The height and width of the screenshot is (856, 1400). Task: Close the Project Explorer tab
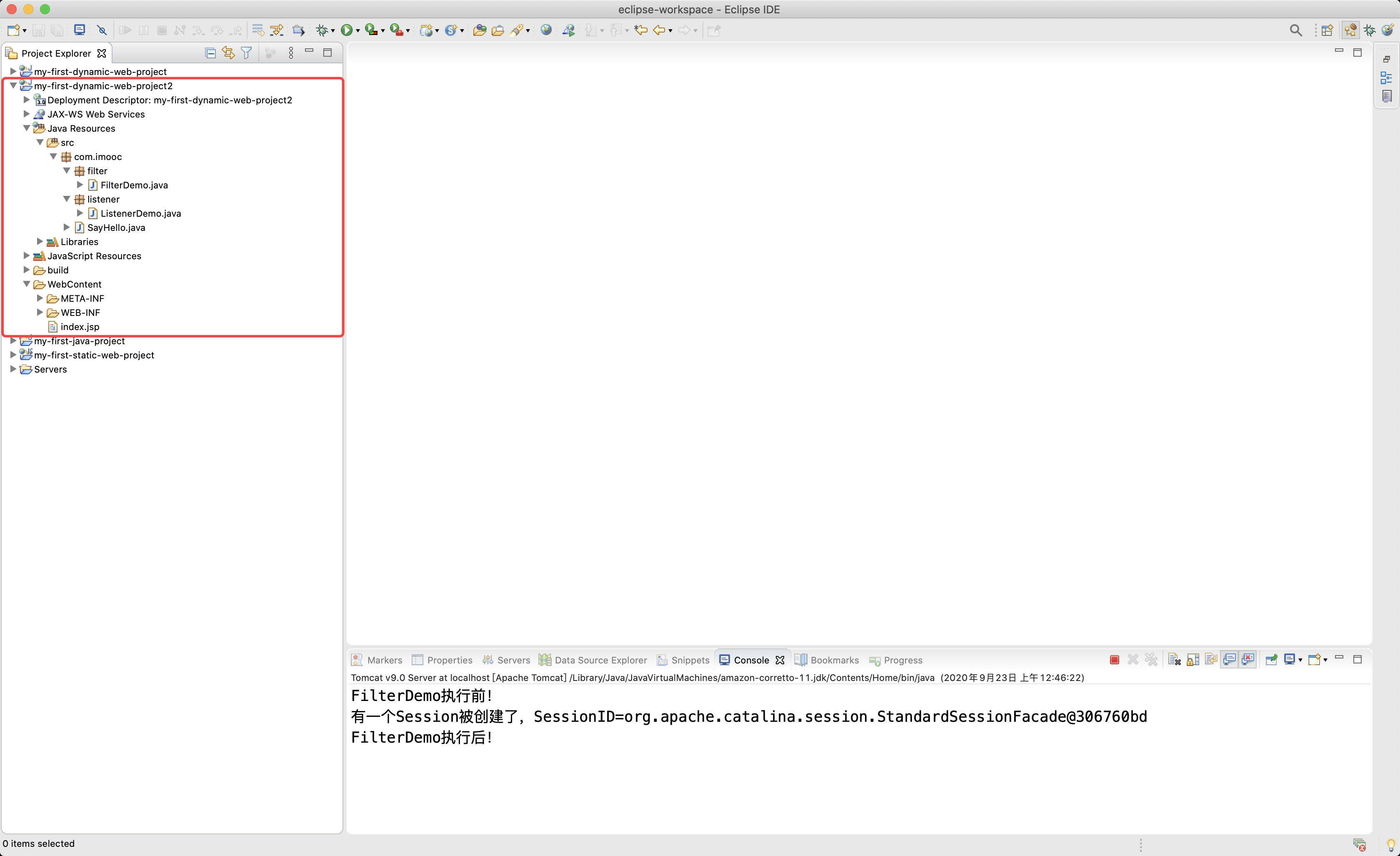(x=102, y=53)
